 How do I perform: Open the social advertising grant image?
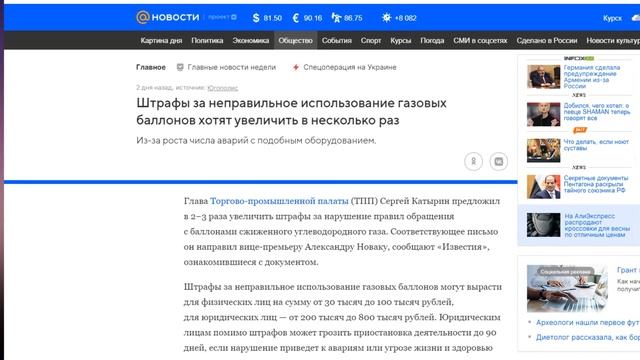click(567, 289)
